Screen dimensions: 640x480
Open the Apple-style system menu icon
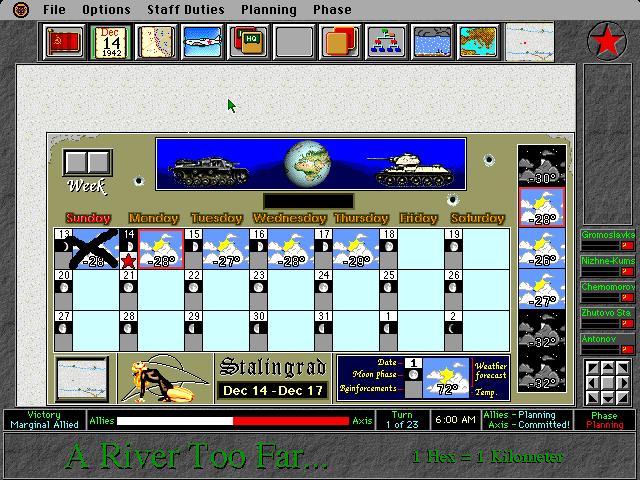pos(20,10)
